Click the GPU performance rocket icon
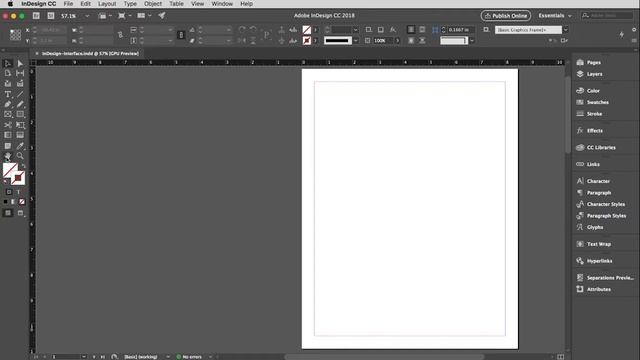640x360 pixels. 162,16
